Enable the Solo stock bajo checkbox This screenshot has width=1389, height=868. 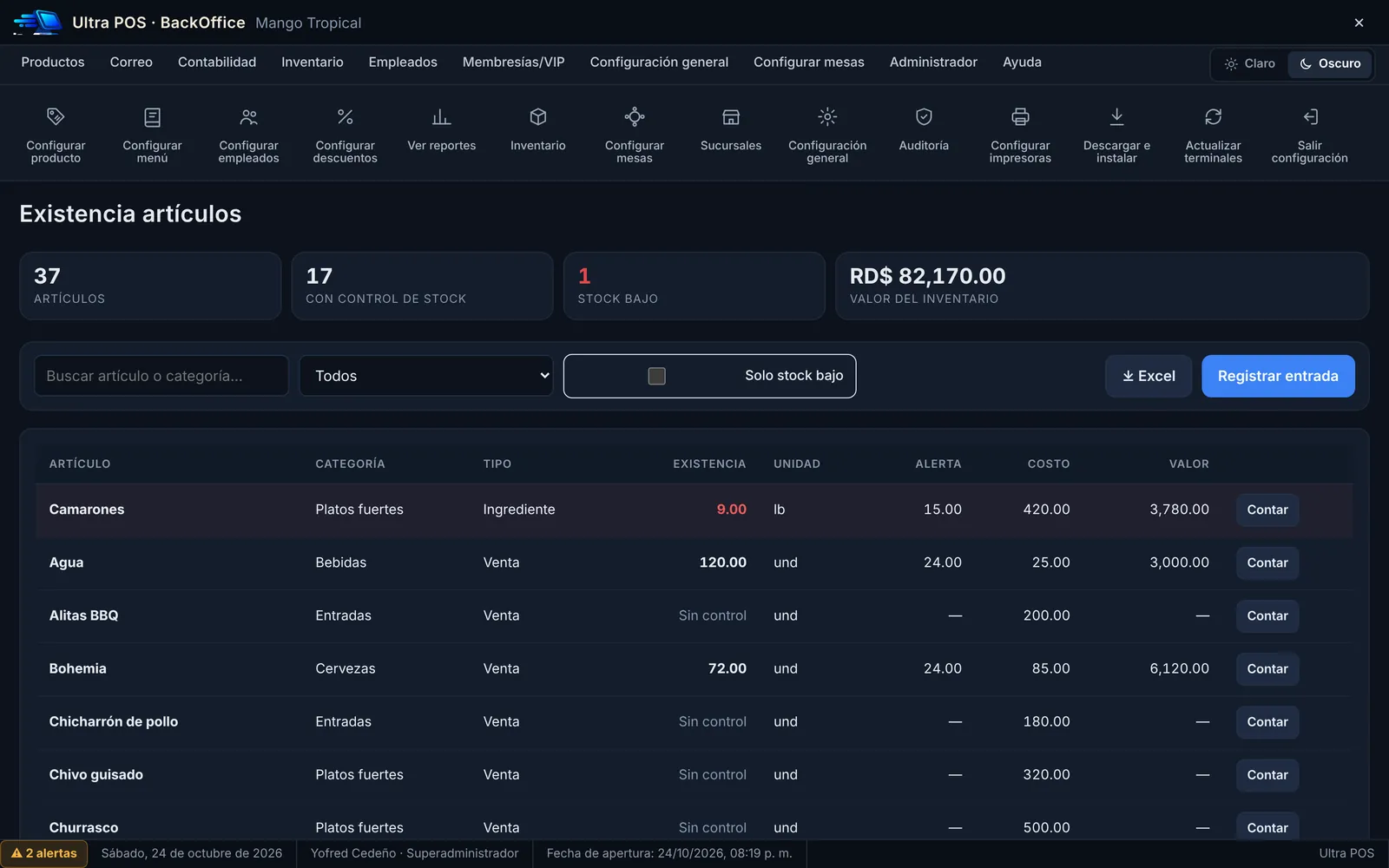click(x=657, y=376)
